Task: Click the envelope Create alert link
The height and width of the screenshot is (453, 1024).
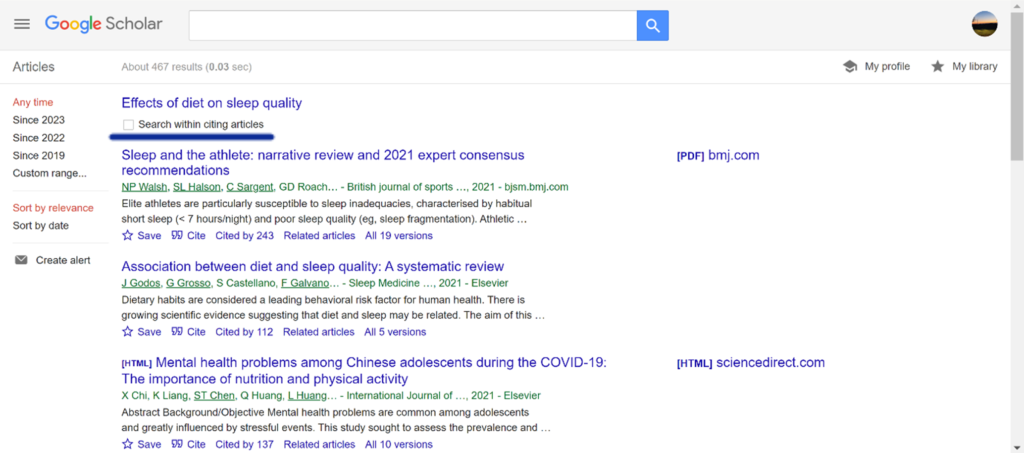Action: coord(52,260)
